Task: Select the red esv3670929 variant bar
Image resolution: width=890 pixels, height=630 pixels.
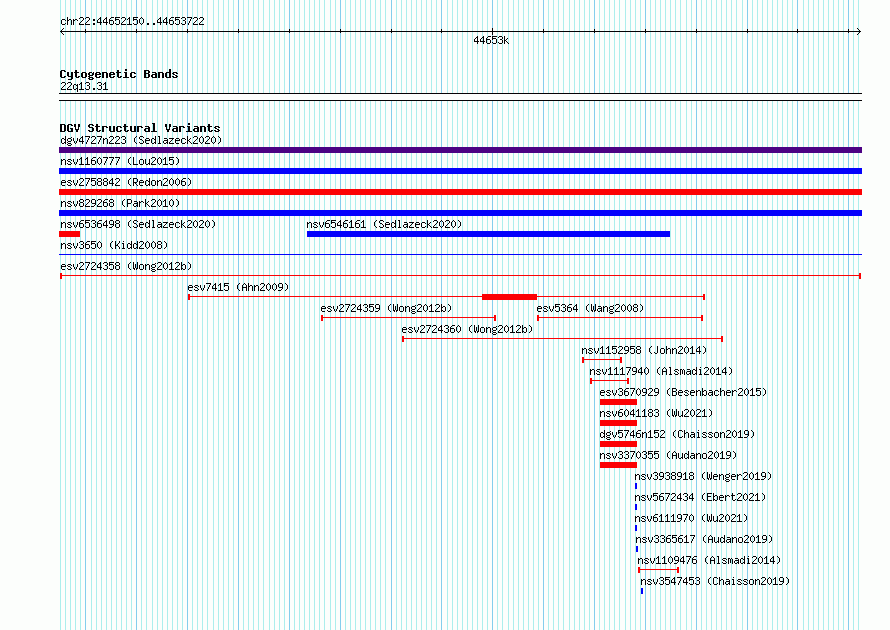Action: pyautogui.click(x=618, y=402)
